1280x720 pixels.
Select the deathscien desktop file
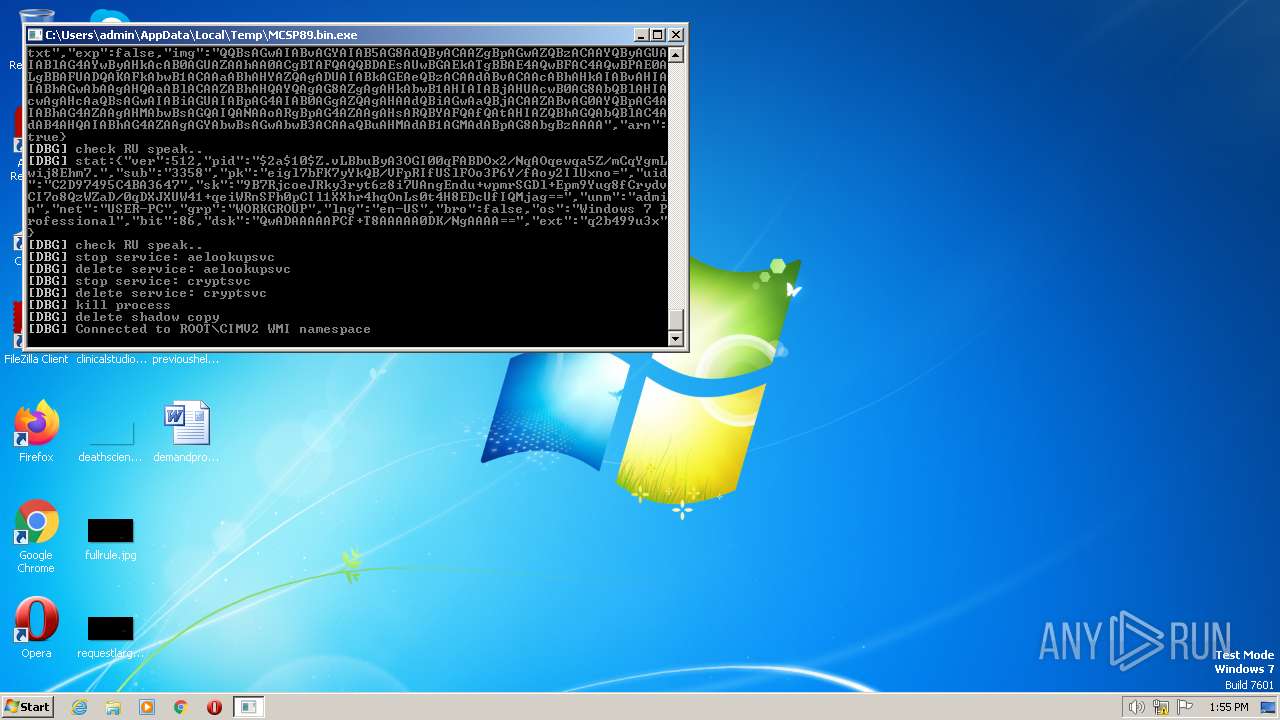coord(110,440)
